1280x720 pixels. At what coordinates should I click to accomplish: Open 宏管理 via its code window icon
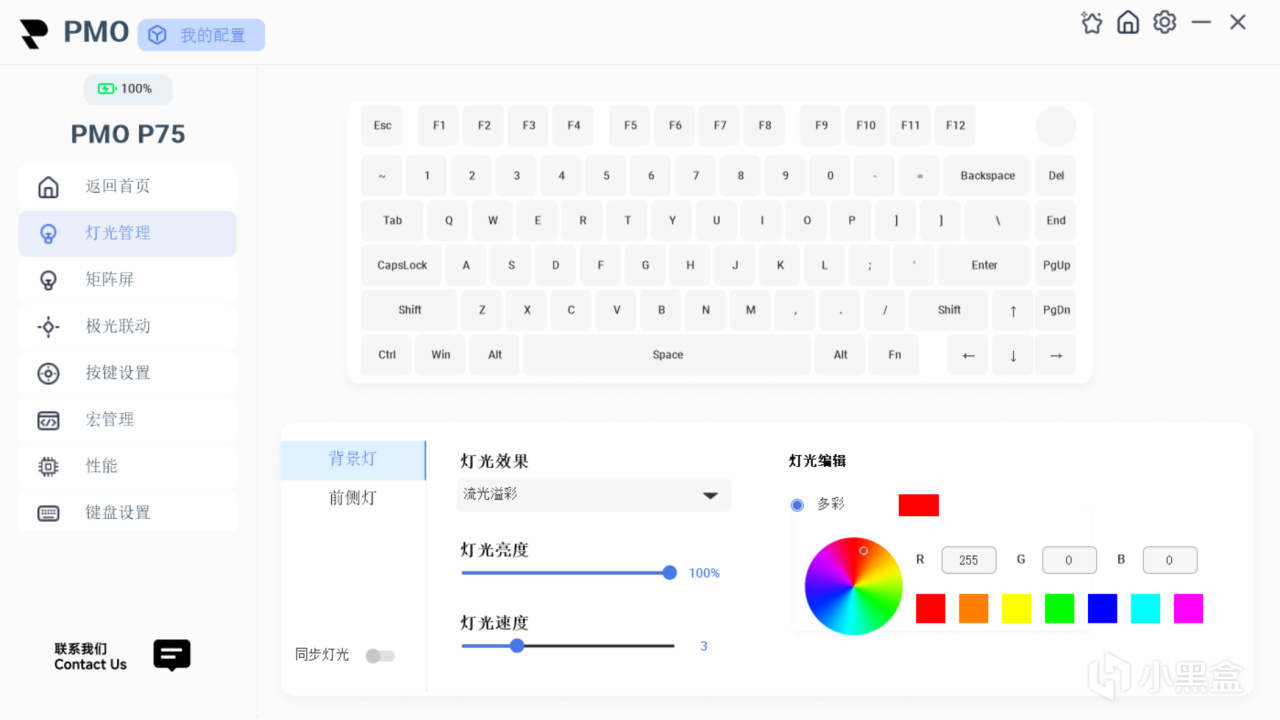coord(48,420)
